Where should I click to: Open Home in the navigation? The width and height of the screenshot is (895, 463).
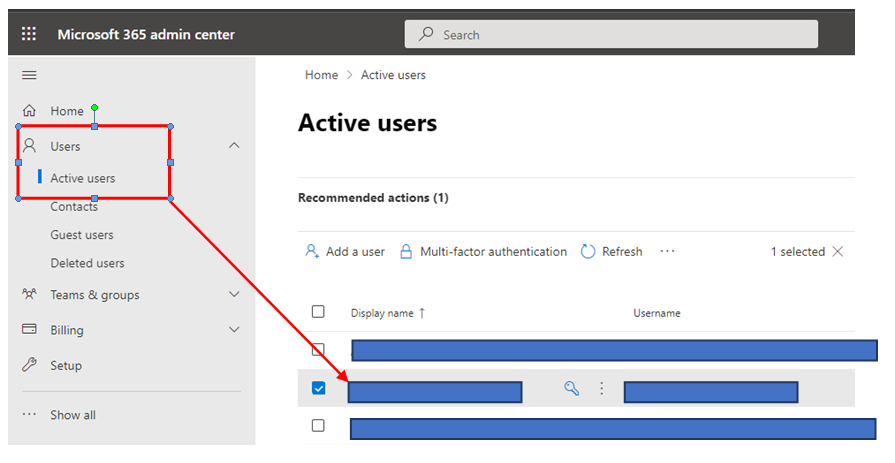coord(67,111)
